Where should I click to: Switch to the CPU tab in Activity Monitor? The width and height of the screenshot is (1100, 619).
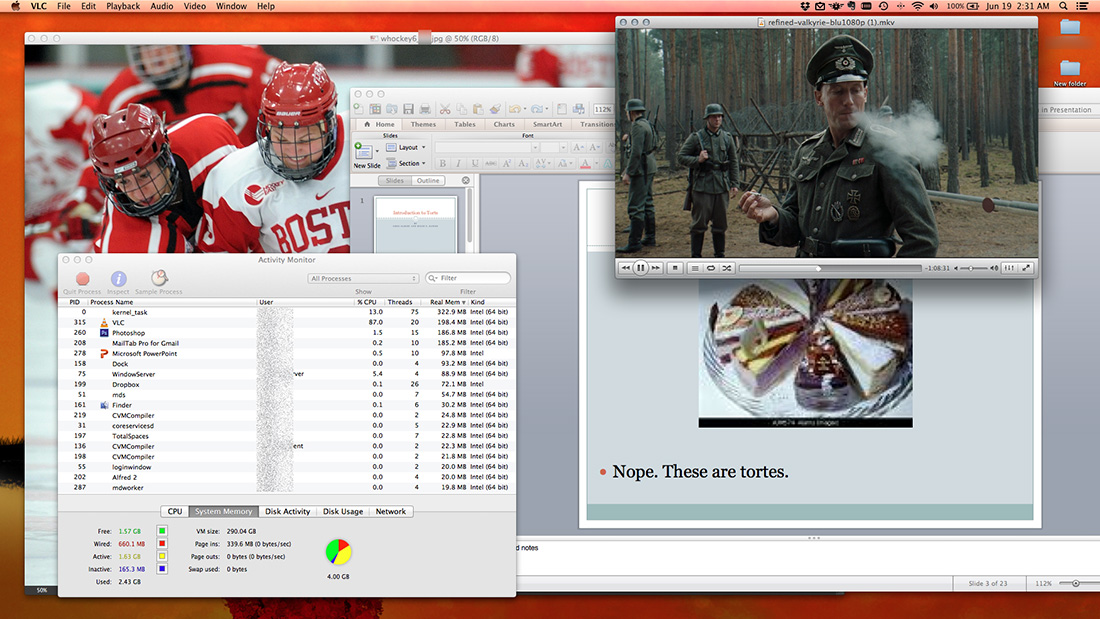(x=175, y=512)
